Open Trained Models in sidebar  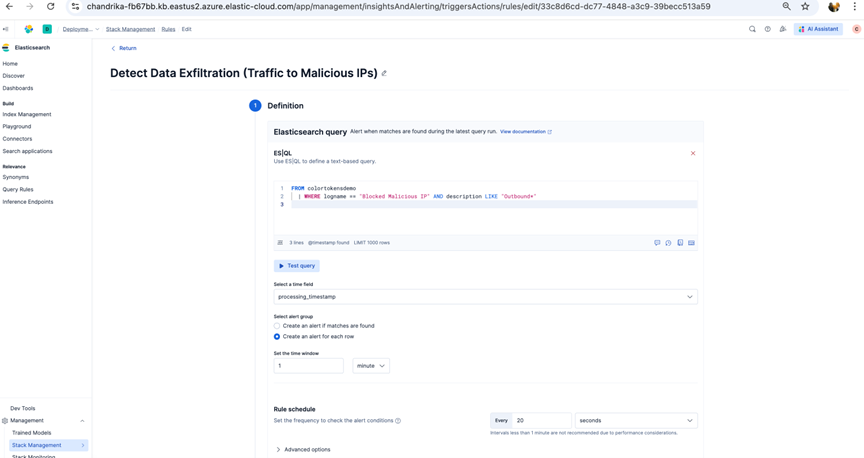(x=31, y=433)
